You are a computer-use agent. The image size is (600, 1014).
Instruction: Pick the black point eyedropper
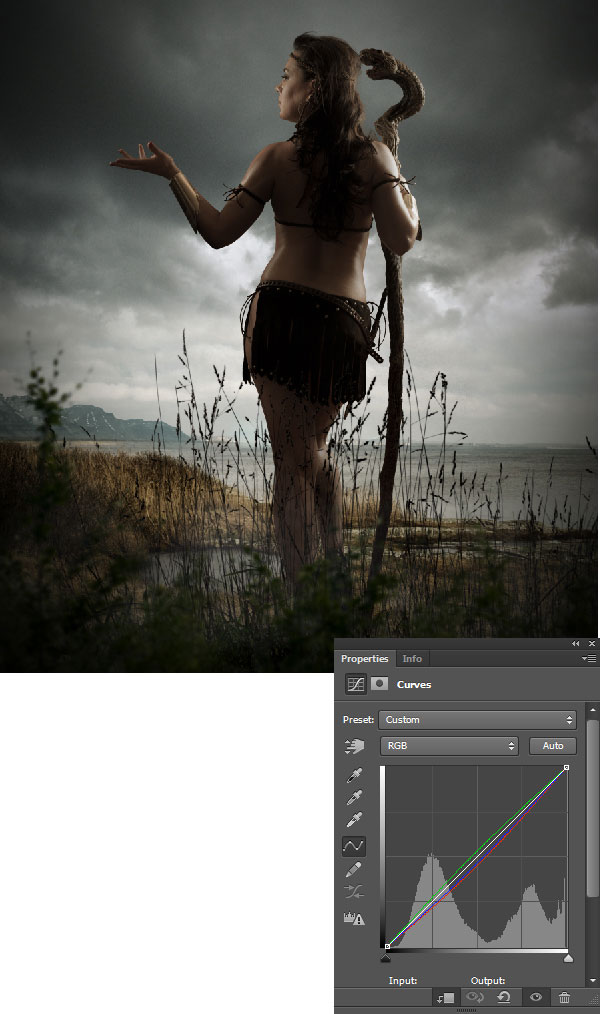pos(354,775)
